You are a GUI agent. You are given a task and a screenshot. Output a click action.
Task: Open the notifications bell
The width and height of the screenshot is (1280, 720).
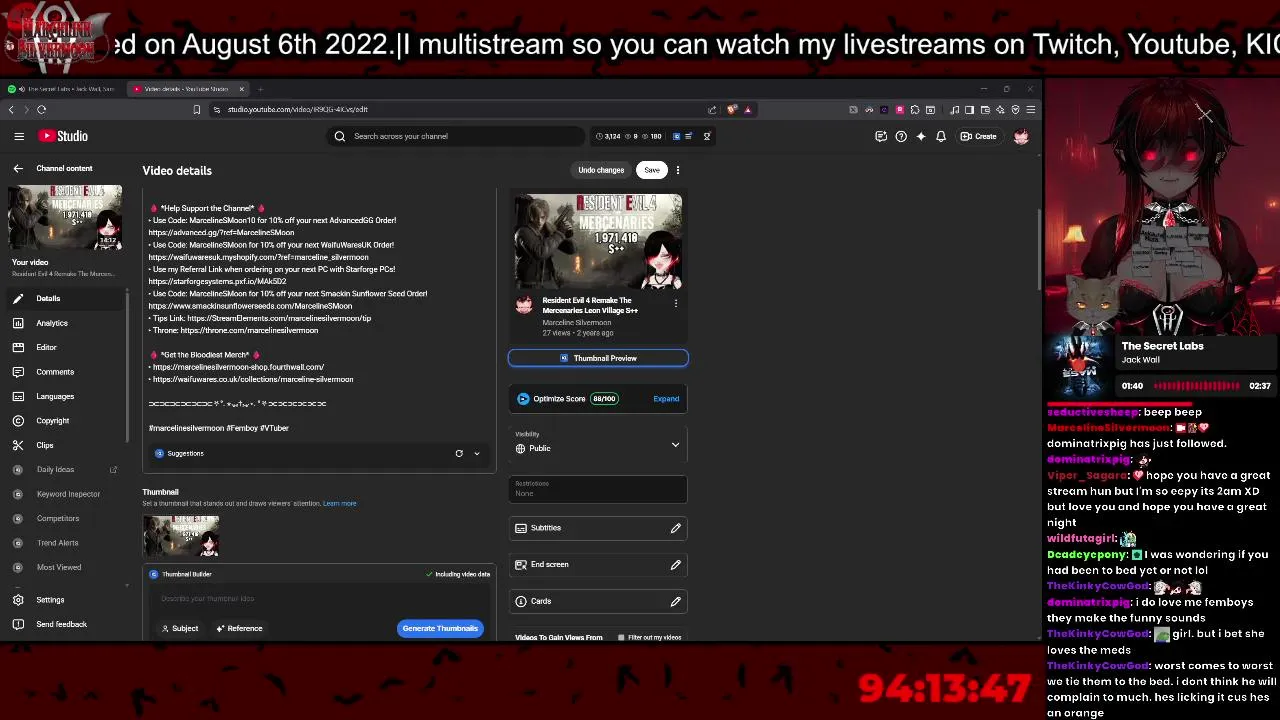pyautogui.click(x=941, y=136)
